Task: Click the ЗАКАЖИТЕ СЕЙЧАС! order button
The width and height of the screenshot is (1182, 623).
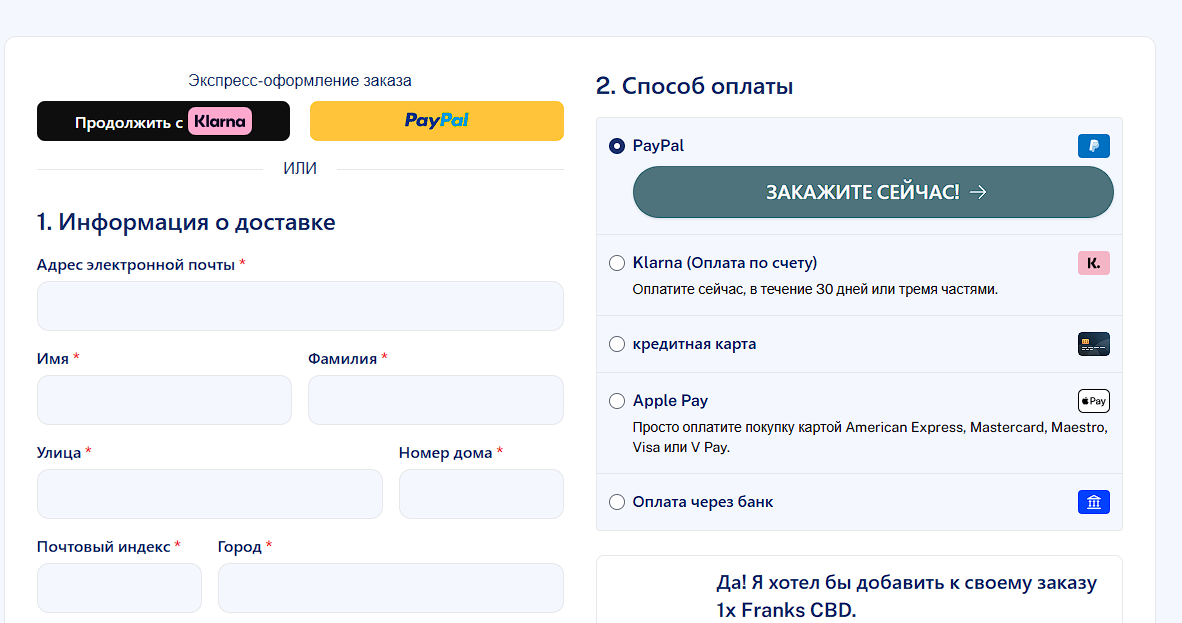Action: [x=873, y=192]
